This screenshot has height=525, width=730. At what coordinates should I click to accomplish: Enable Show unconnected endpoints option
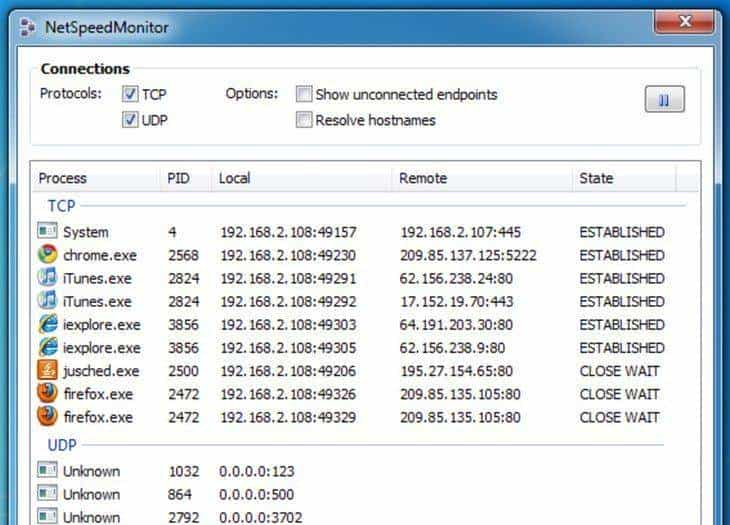(x=304, y=94)
